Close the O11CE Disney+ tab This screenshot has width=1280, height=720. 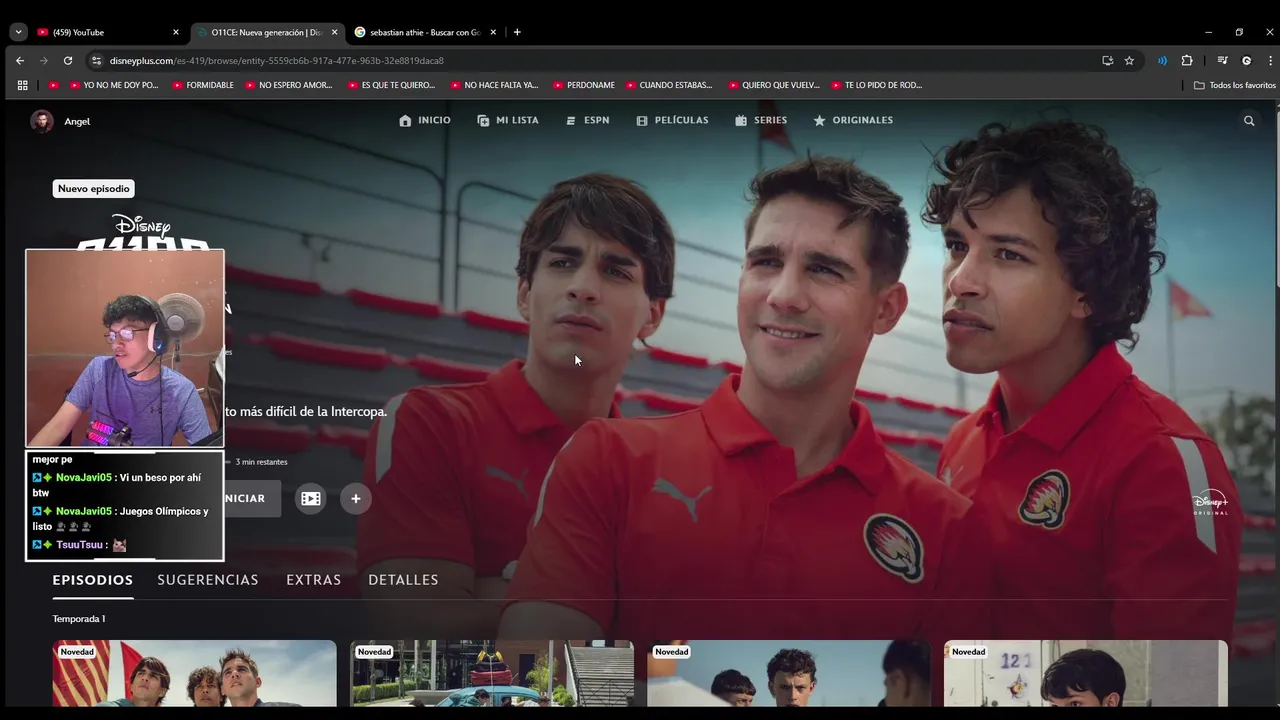[335, 32]
